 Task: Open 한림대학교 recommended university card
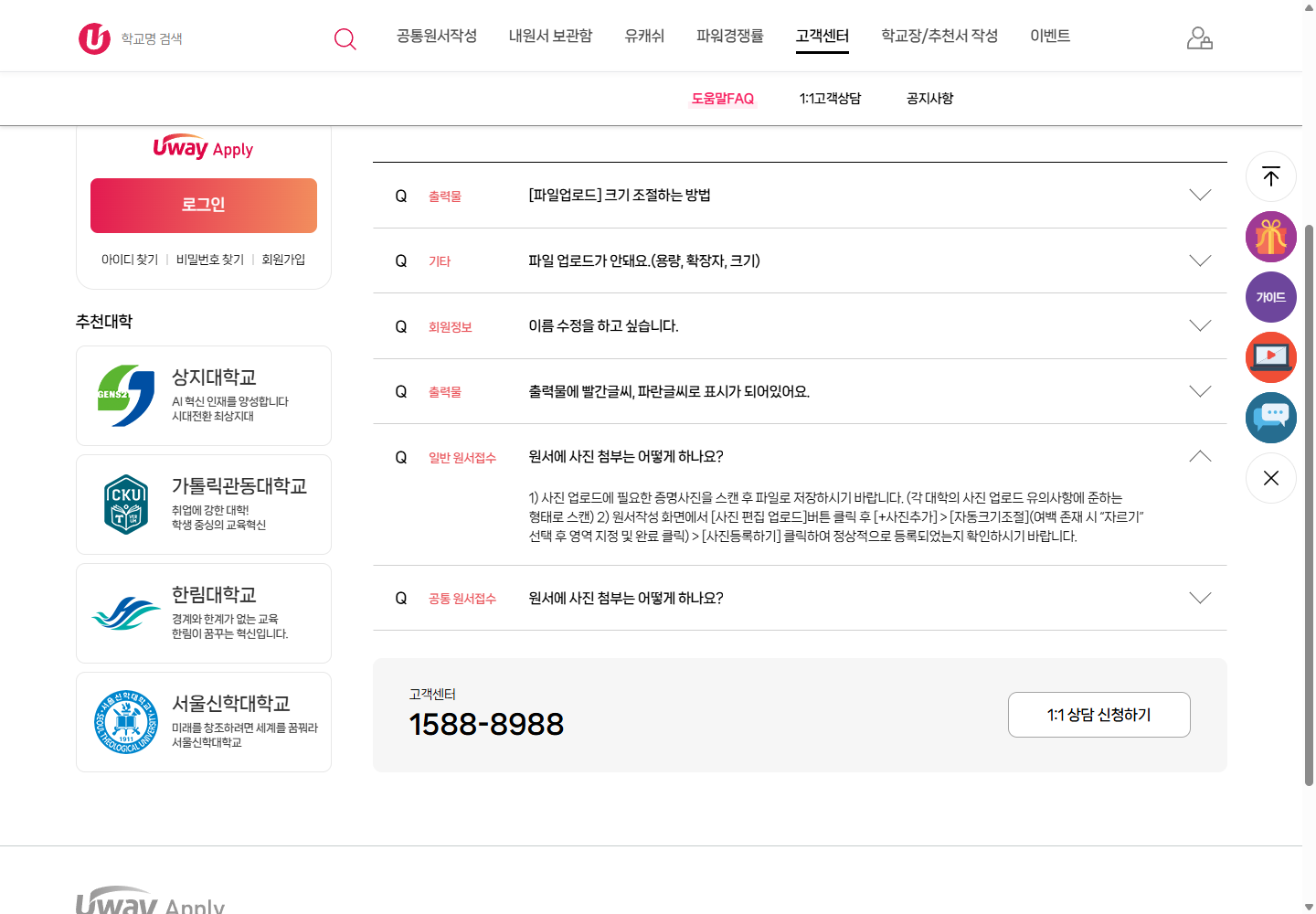204,613
